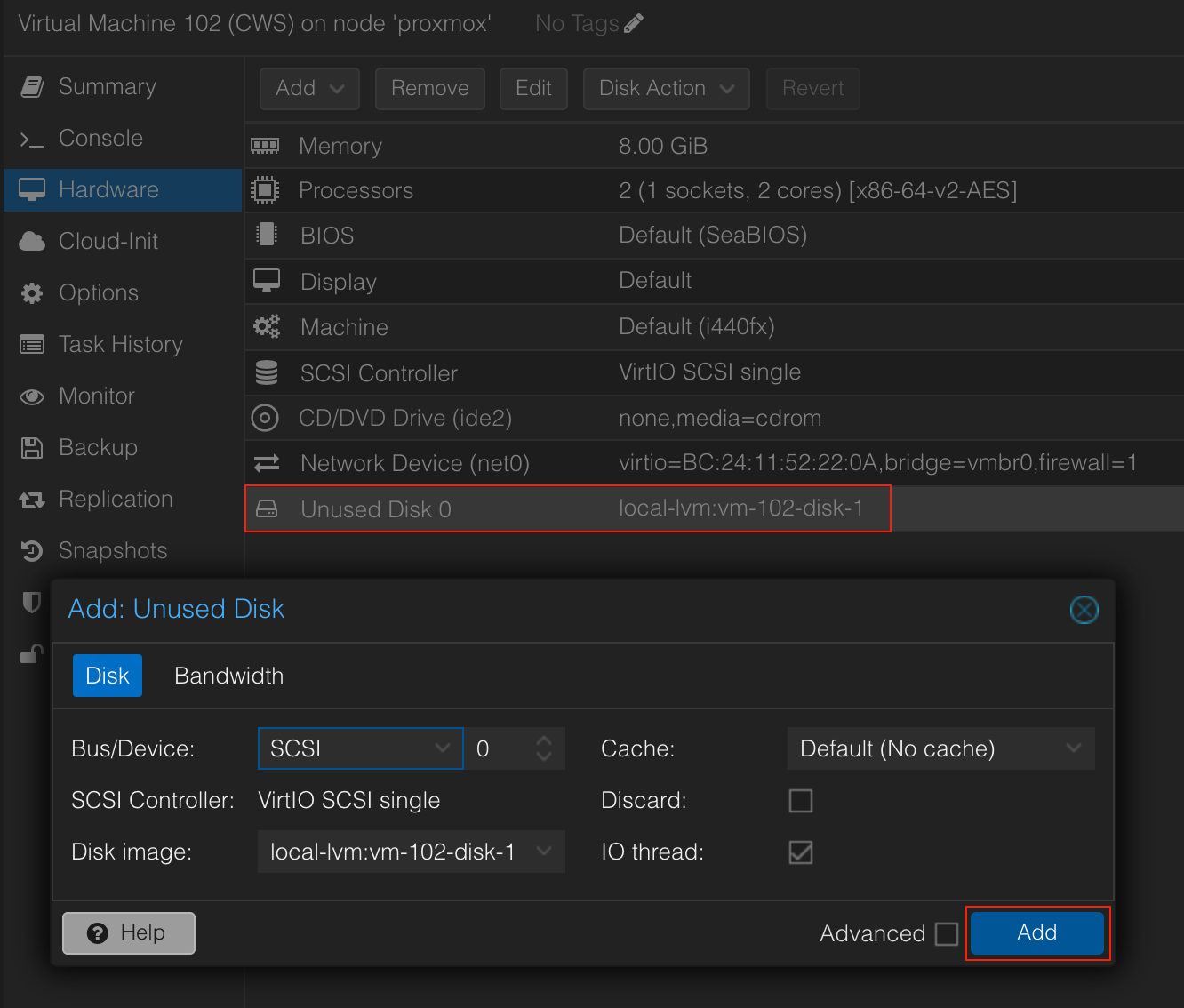Open the Cache Default (No cache) dropdown
The width and height of the screenshot is (1184, 1008).
click(940, 748)
